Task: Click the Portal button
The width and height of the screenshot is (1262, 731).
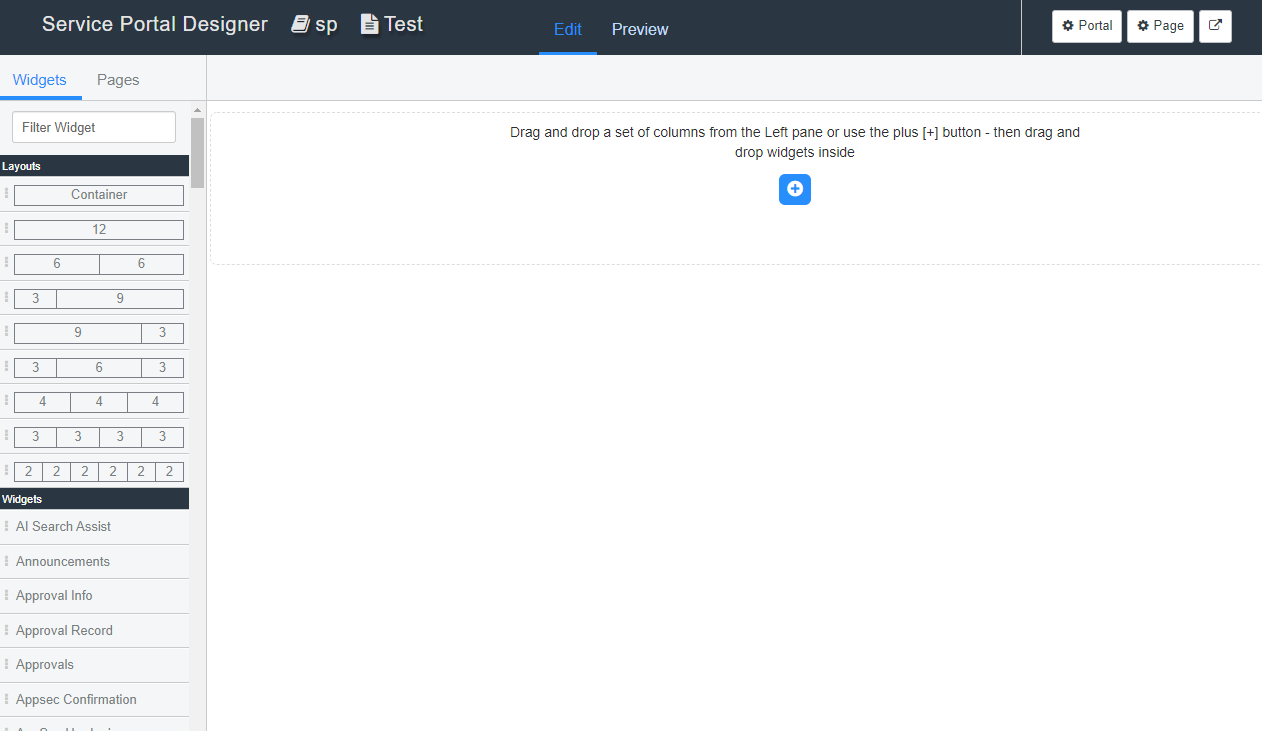Action: pos(1087,26)
